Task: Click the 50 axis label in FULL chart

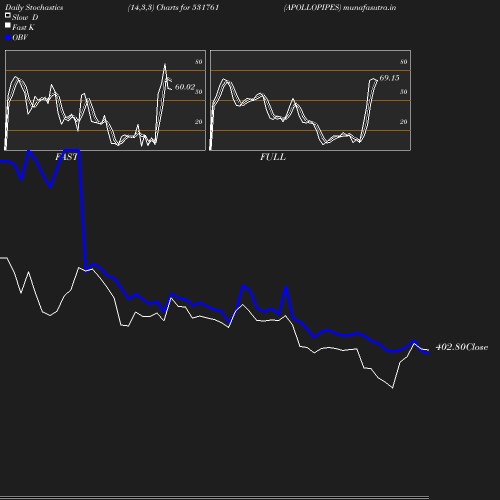Action: [404, 92]
